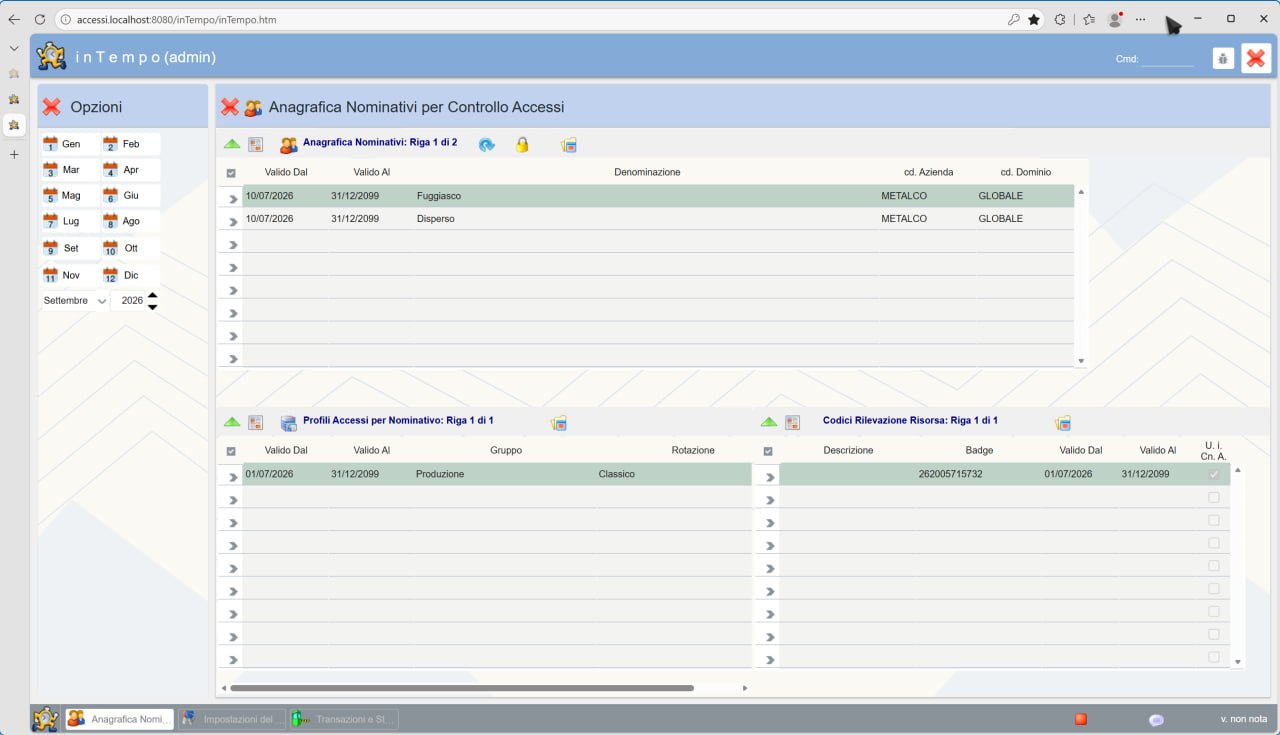The width and height of the screenshot is (1280, 735).
Task: Switch to Impostazioni del... taskbar tab
Action: [x=232, y=719]
